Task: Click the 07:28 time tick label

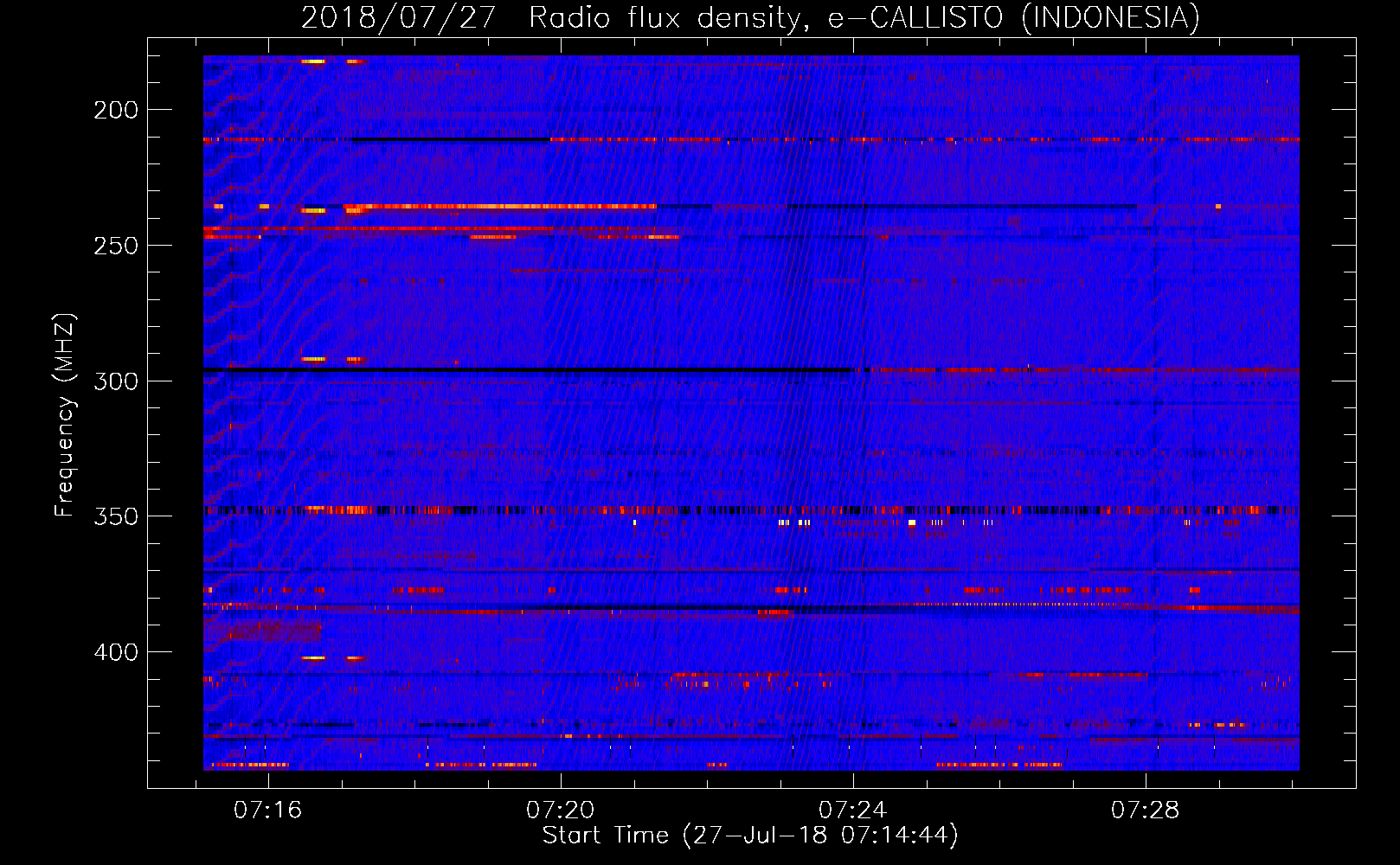Action: tap(1146, 810)
